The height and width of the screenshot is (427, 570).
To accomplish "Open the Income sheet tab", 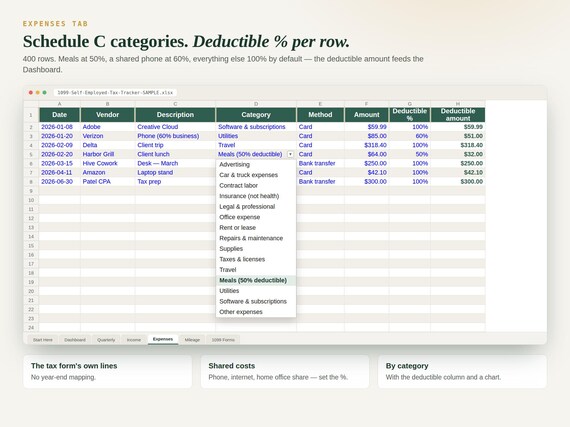I will pos(134,340).
